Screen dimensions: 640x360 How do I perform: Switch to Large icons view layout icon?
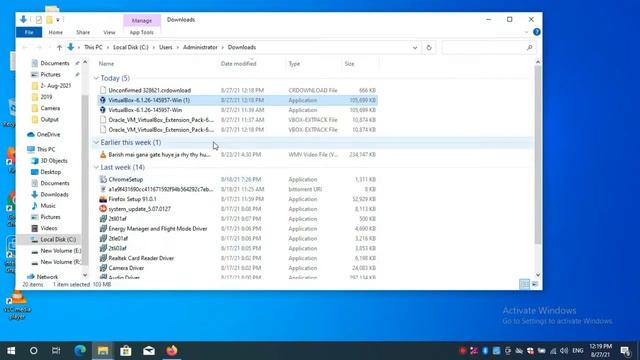535,284
